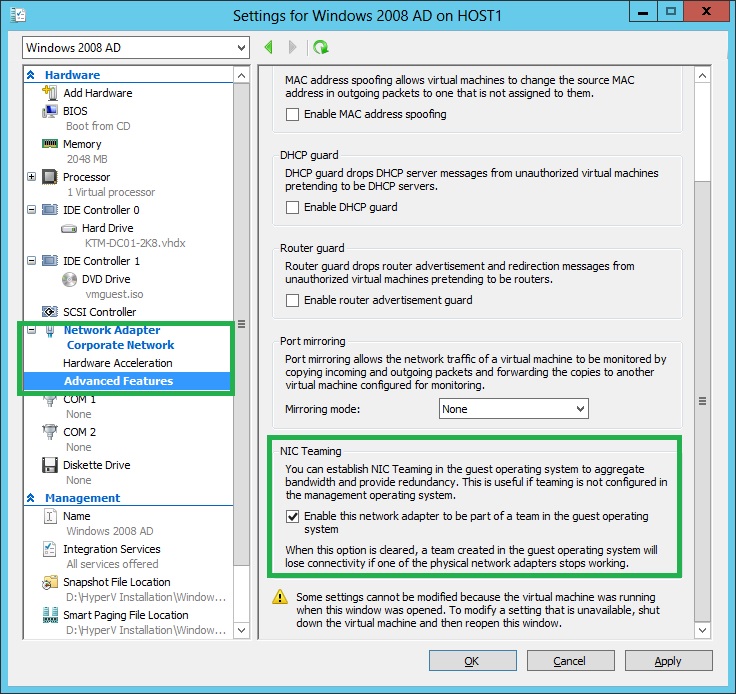Expand the Processor tree node
Image resolution: width=736 pixels, height=694 pixels.
point(31,177)
